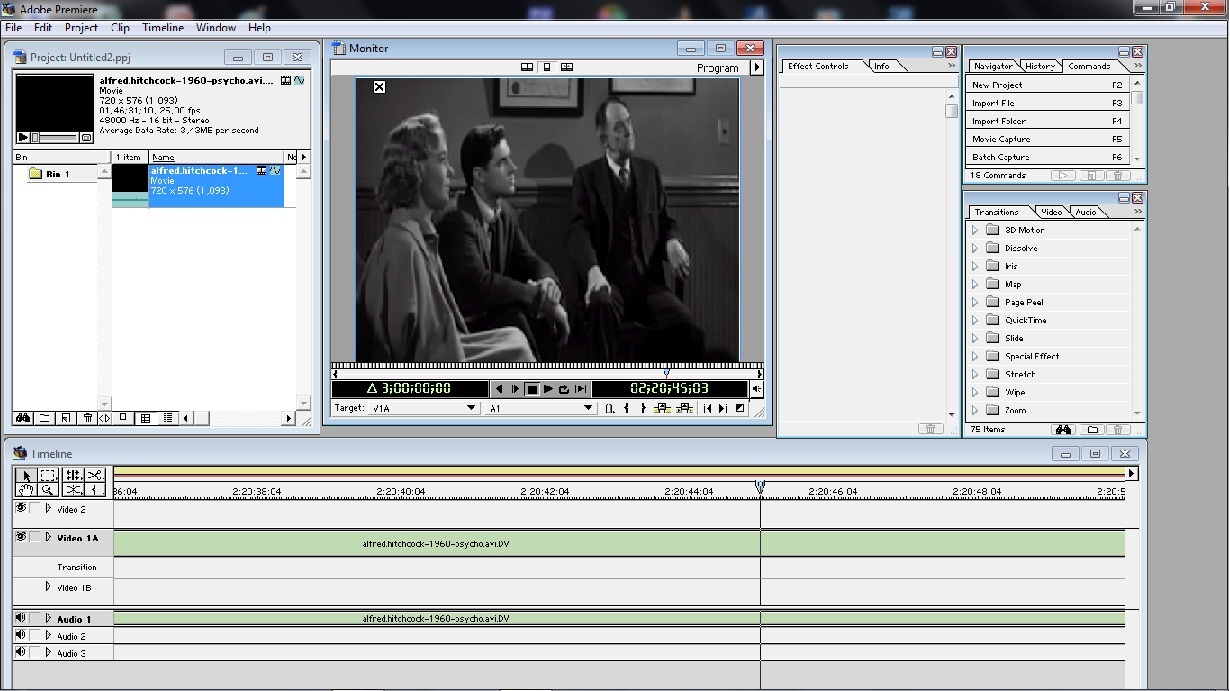Select the Selection arrow tool in Timeline
This screenshot has height=691, width=1230.
[x=26, y=475]
